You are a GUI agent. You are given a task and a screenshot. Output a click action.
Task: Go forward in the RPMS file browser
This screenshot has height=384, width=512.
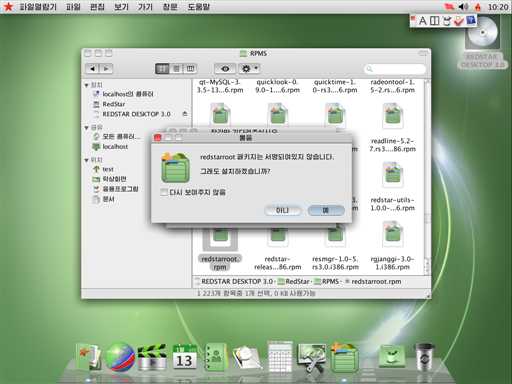click(x=106, y=69)
